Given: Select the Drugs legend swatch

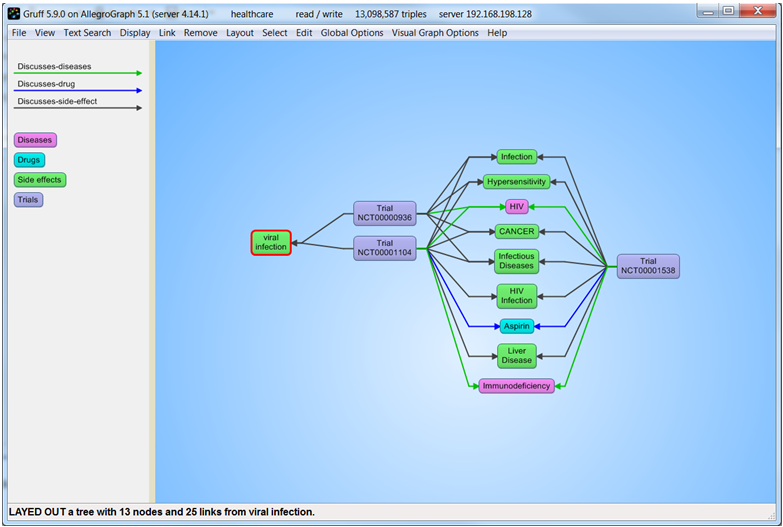Looking at the screenshot, I should (x=29, y=160).
